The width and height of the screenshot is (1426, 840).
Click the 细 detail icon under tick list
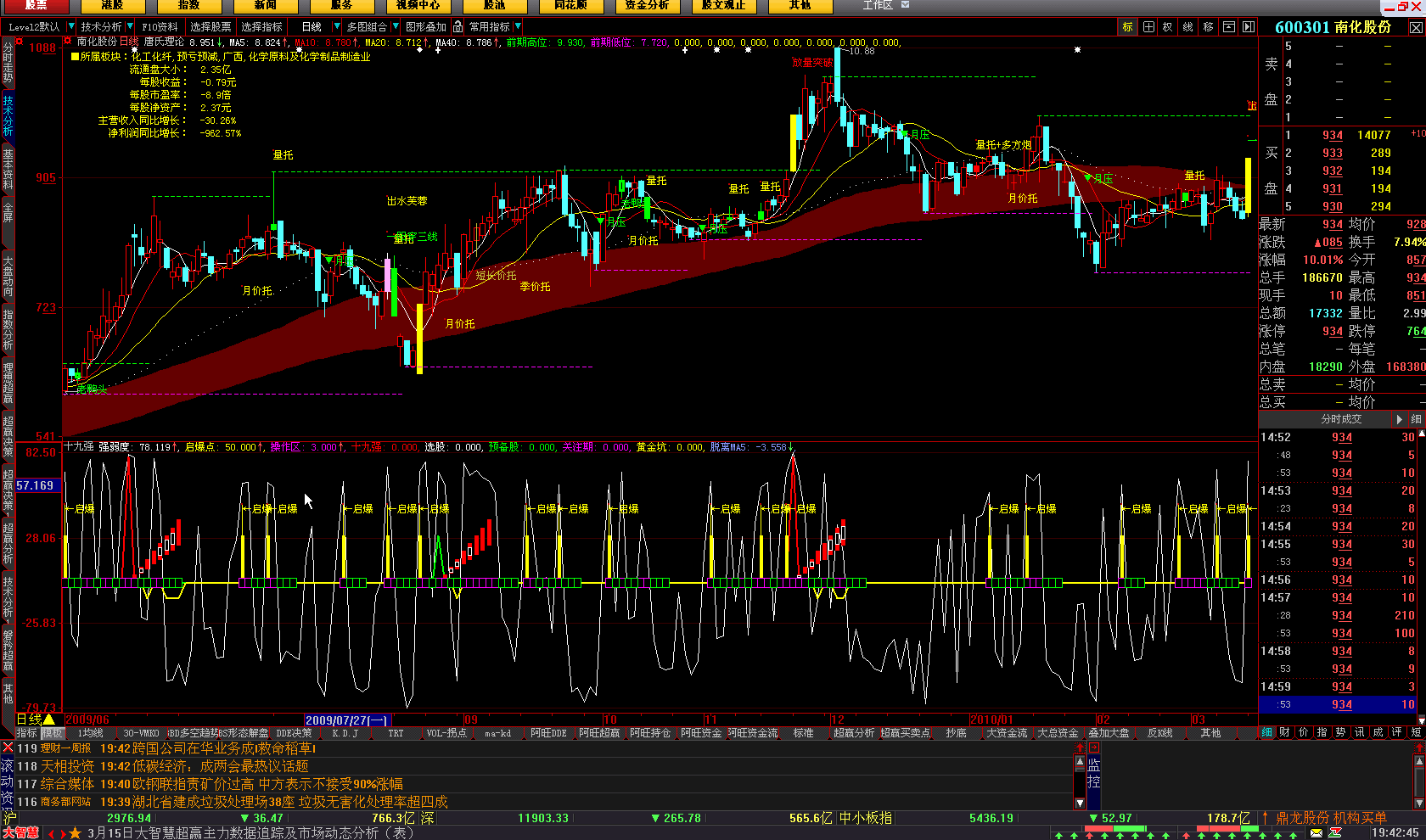tap(1266, 732)
